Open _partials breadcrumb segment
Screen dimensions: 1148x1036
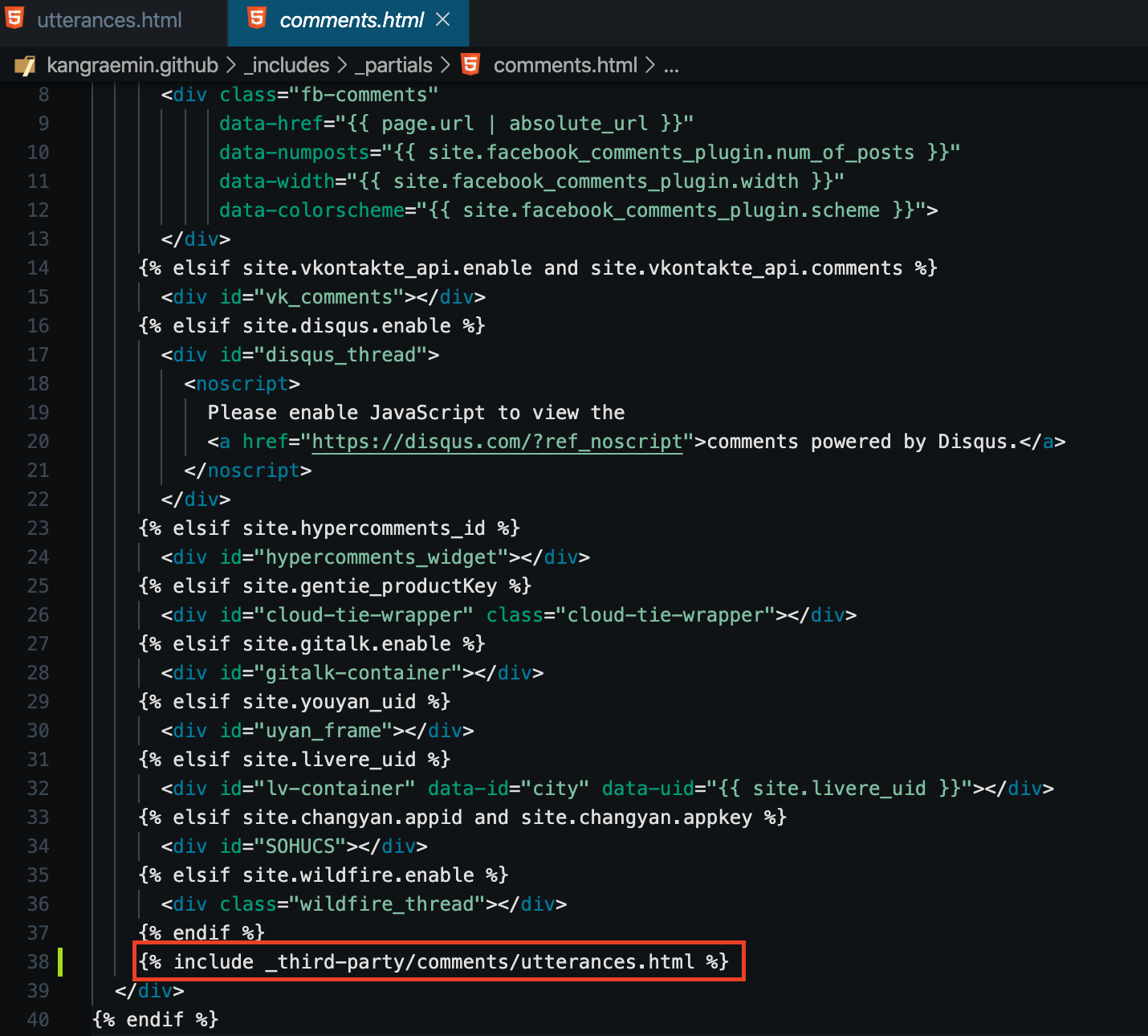[393, 65]
